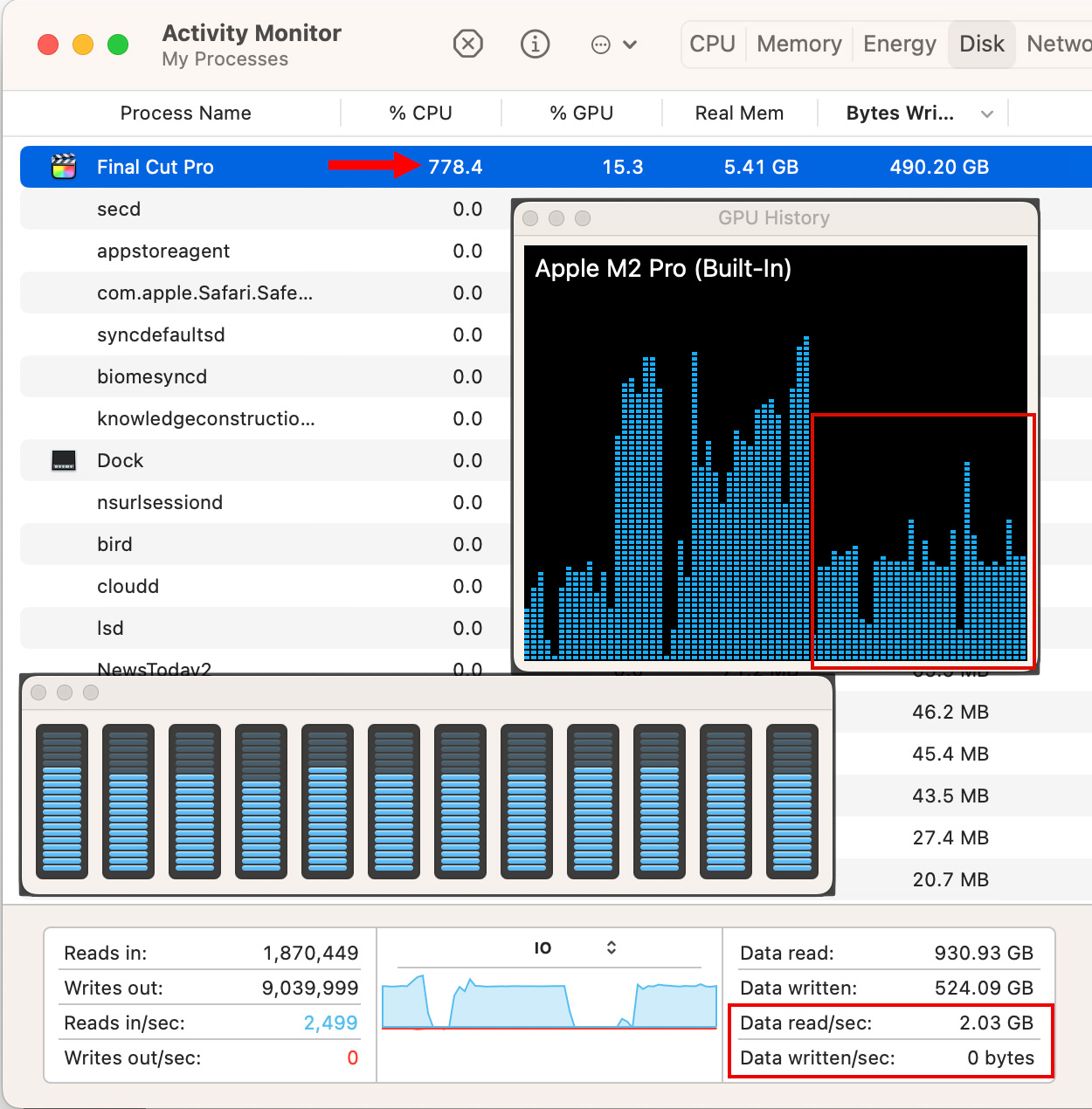Click the 490.20 GB bytes written value
The width and height of the screenshot is (1092, 1109).
tap(939, 167)
